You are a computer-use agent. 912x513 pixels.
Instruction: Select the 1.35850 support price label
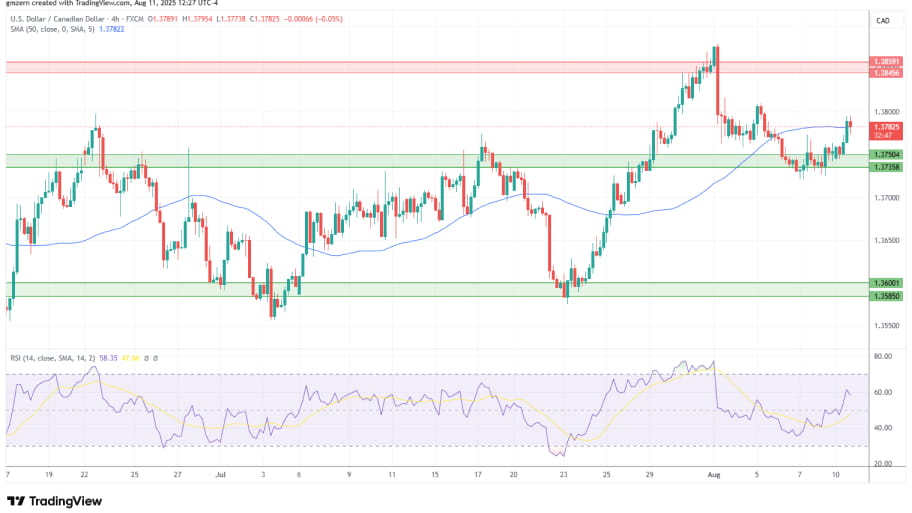click(886, 296)
